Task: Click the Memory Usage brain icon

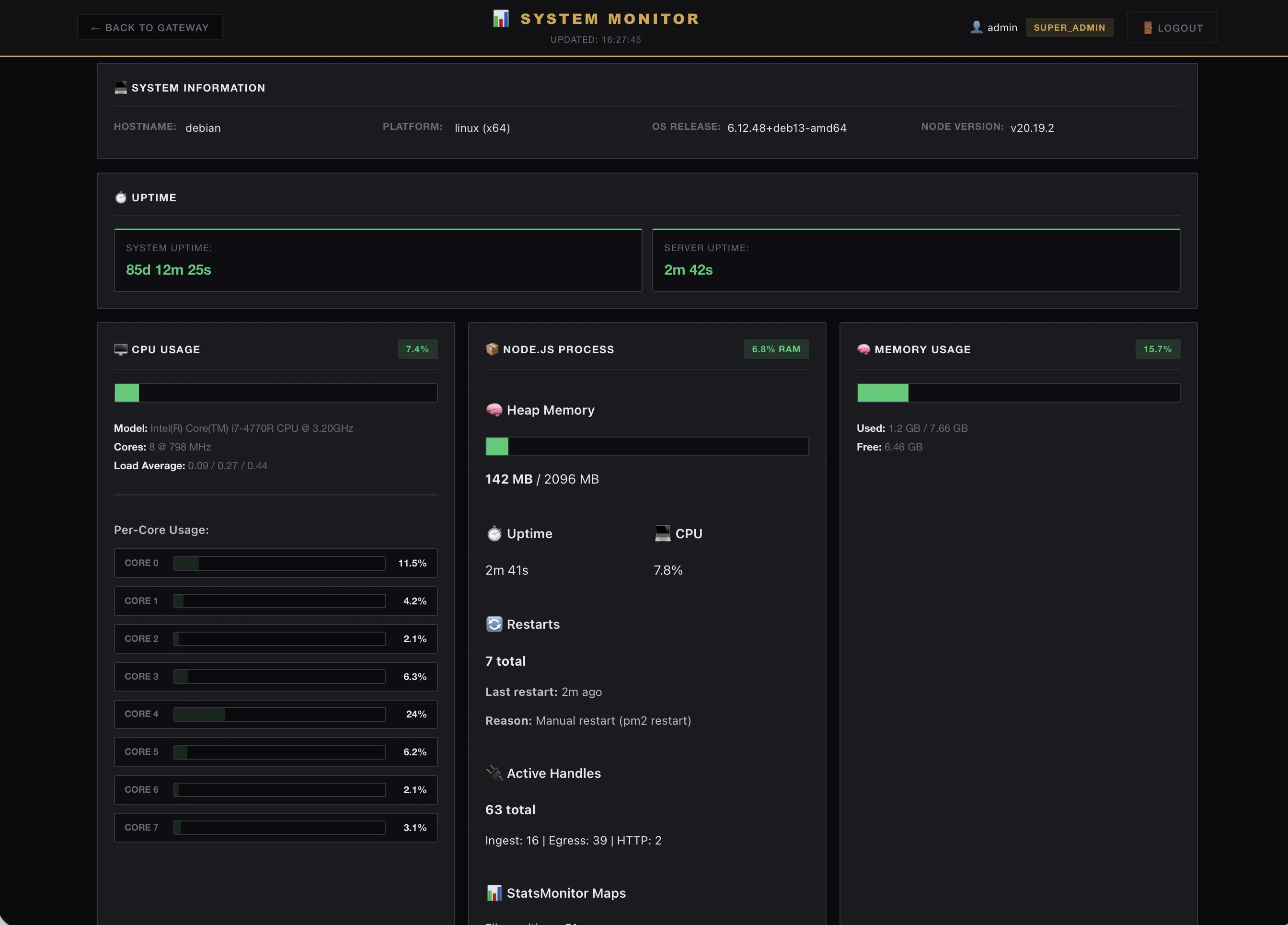Action: [x=864, y=349]
